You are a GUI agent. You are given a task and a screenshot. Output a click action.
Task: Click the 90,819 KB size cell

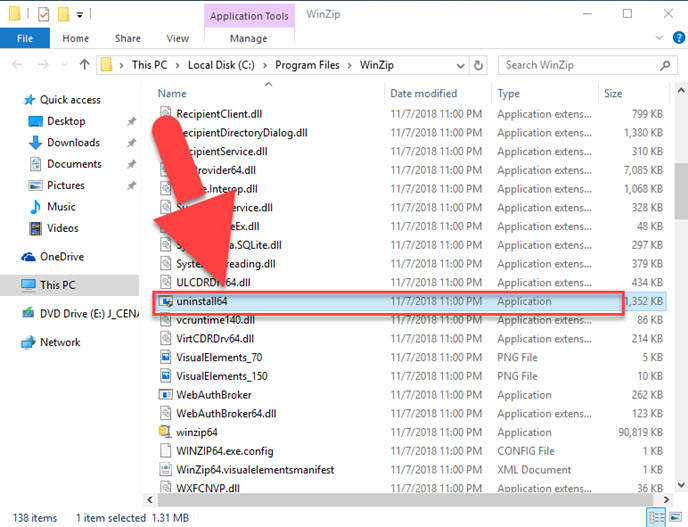click(x=640, y=432)
